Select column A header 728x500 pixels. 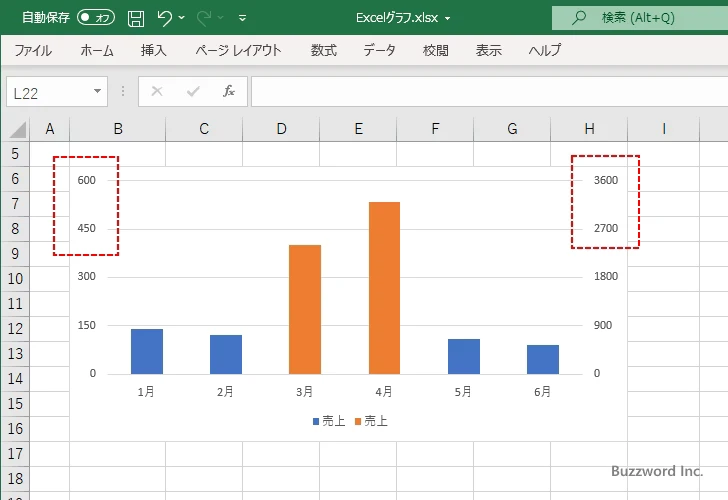(50, 129)
